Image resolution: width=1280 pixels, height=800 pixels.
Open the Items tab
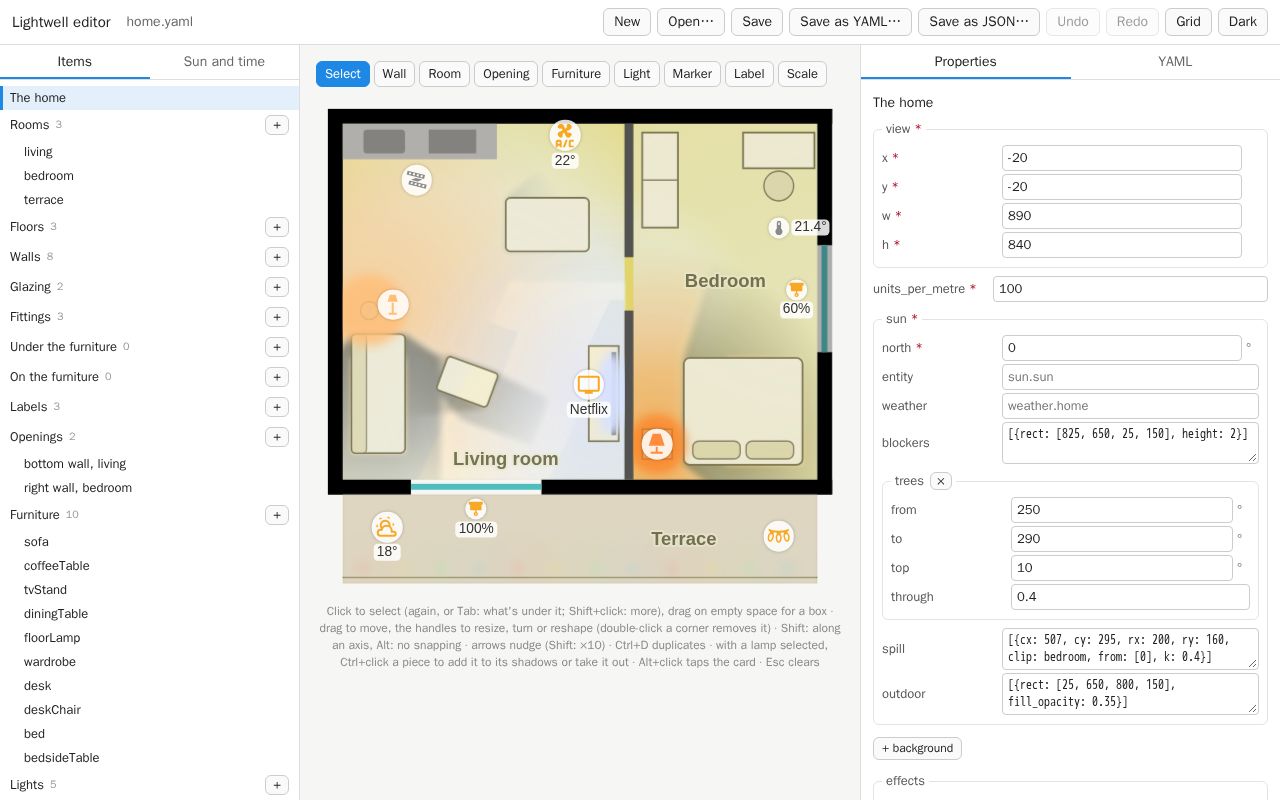click(75, 62)
